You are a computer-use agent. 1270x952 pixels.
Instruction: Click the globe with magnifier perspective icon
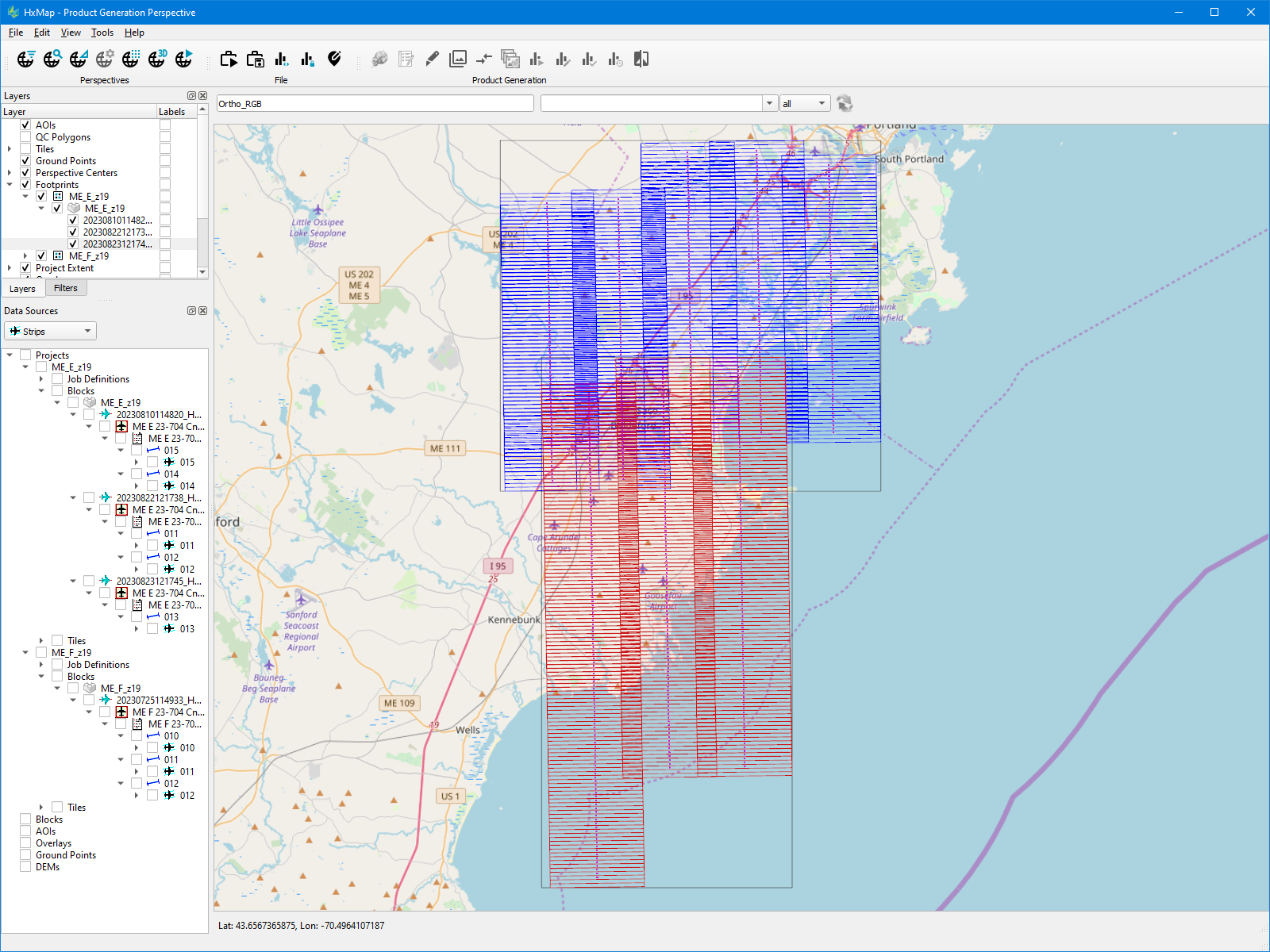point(52,59)
